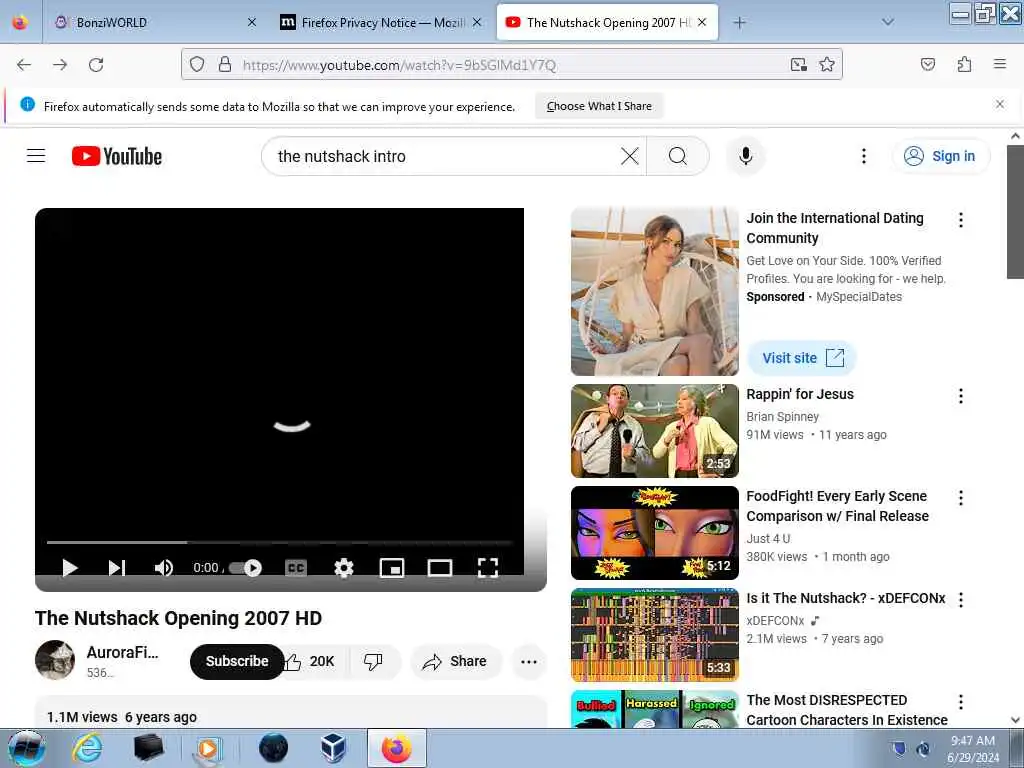Open FoodFight comparison video thumbnail
This screenshot has width=1024, height=768.
(654, 533)
